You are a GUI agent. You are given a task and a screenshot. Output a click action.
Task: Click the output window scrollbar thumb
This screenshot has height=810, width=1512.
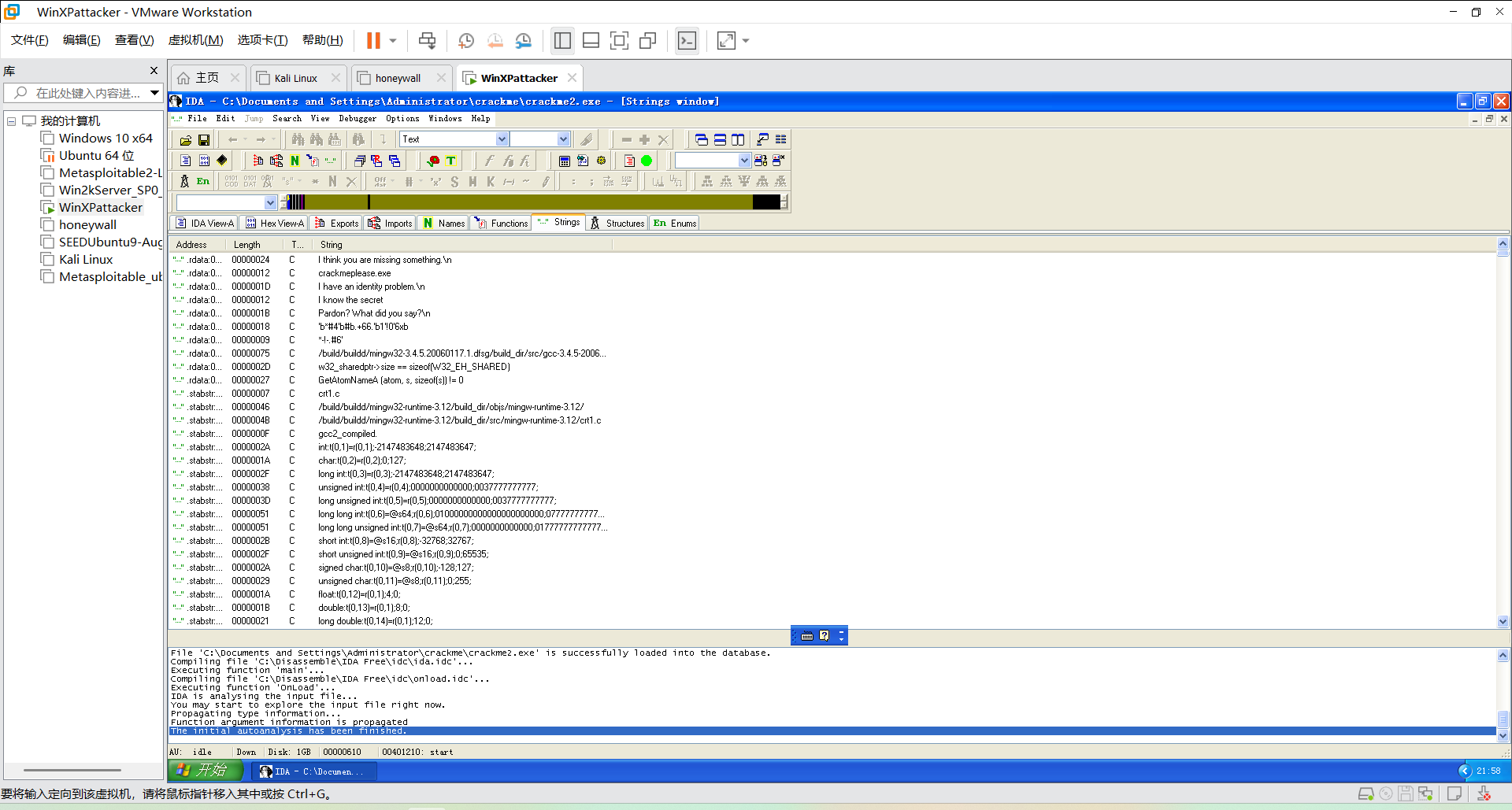[1503, 719]
